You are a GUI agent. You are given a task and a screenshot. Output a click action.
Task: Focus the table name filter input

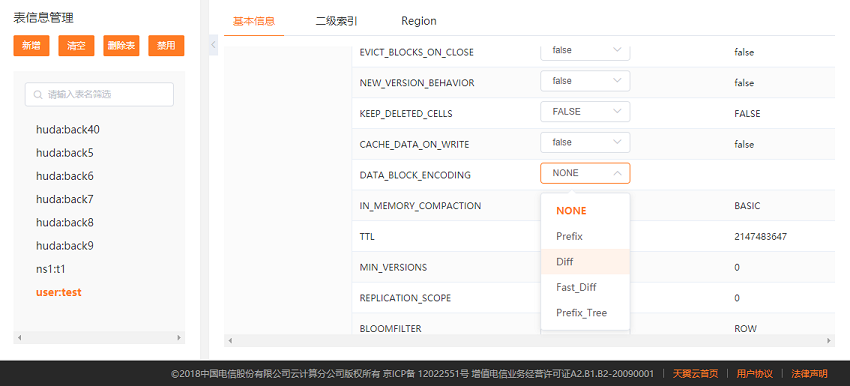click(99, 94)
